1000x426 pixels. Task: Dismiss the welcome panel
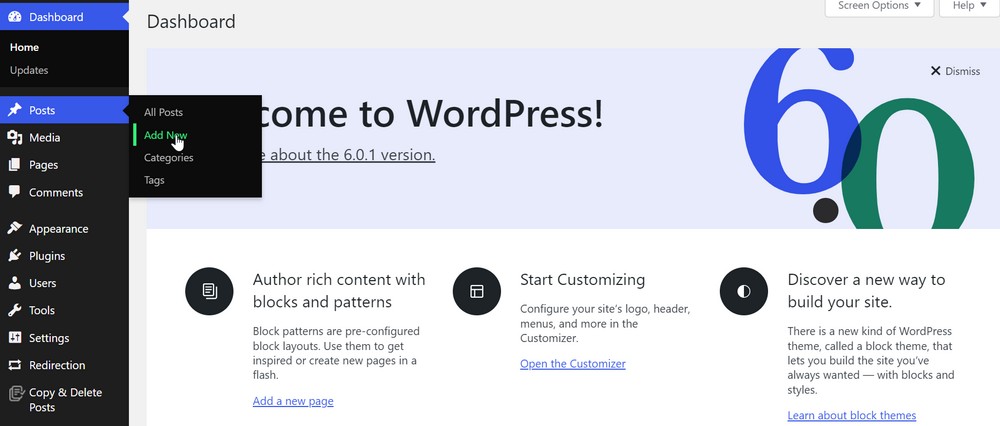point(955,71)
